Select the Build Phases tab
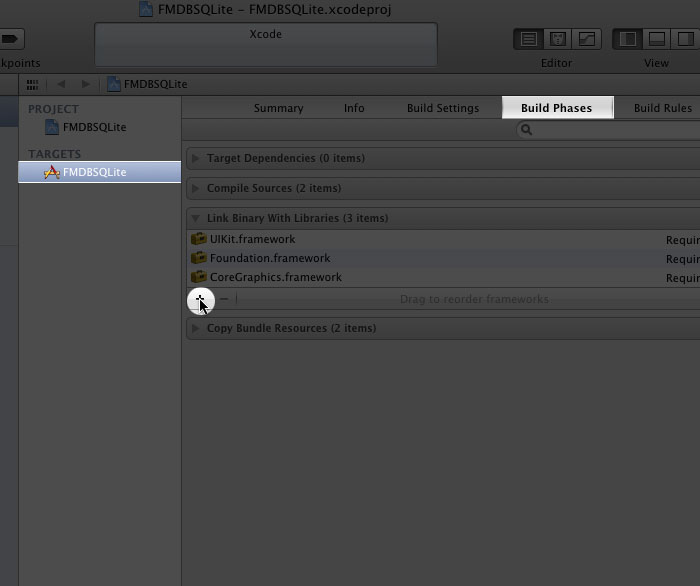The height and width of the screenshot is (586, 700). coord(558,108)
